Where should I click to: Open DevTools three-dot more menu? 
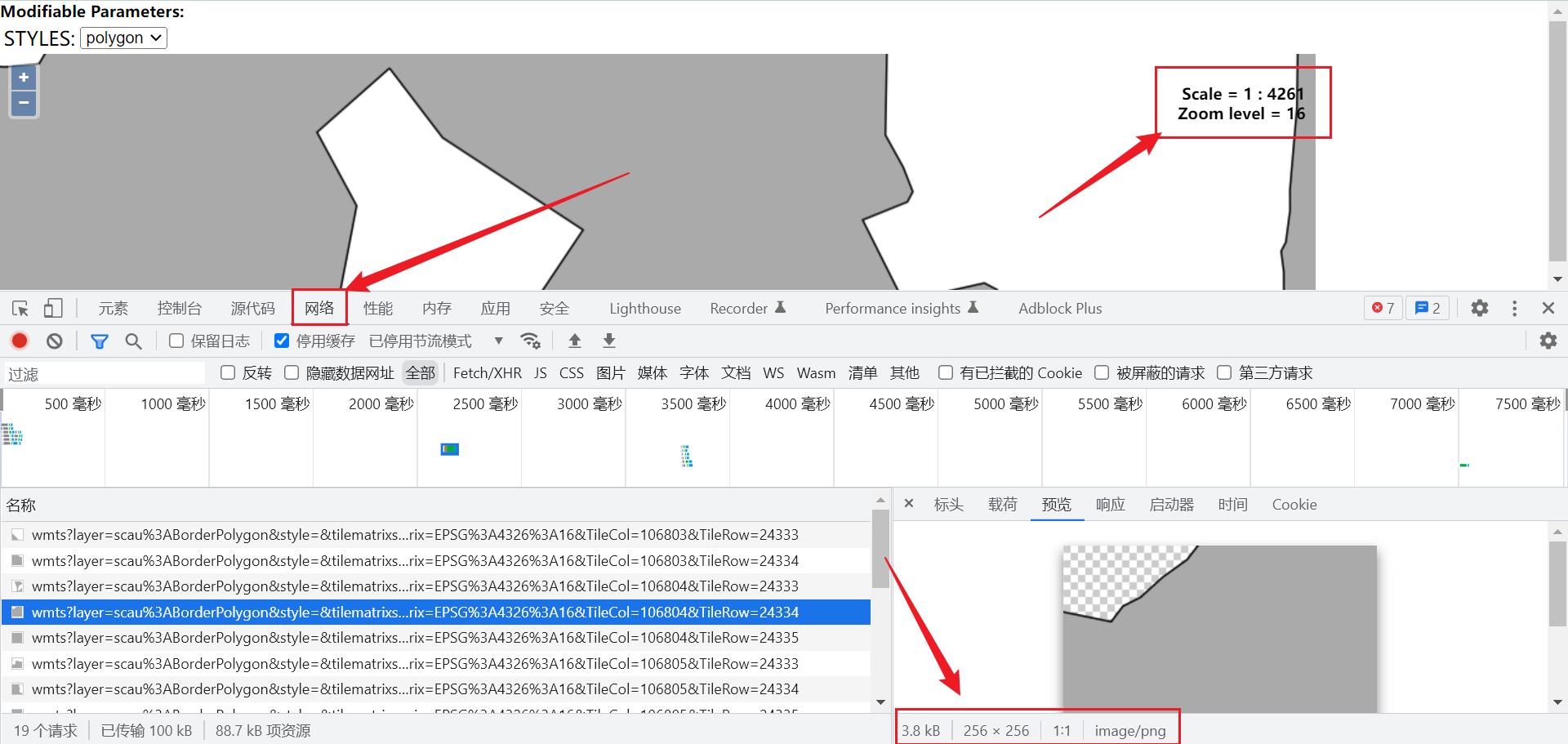coord(1515,308)
